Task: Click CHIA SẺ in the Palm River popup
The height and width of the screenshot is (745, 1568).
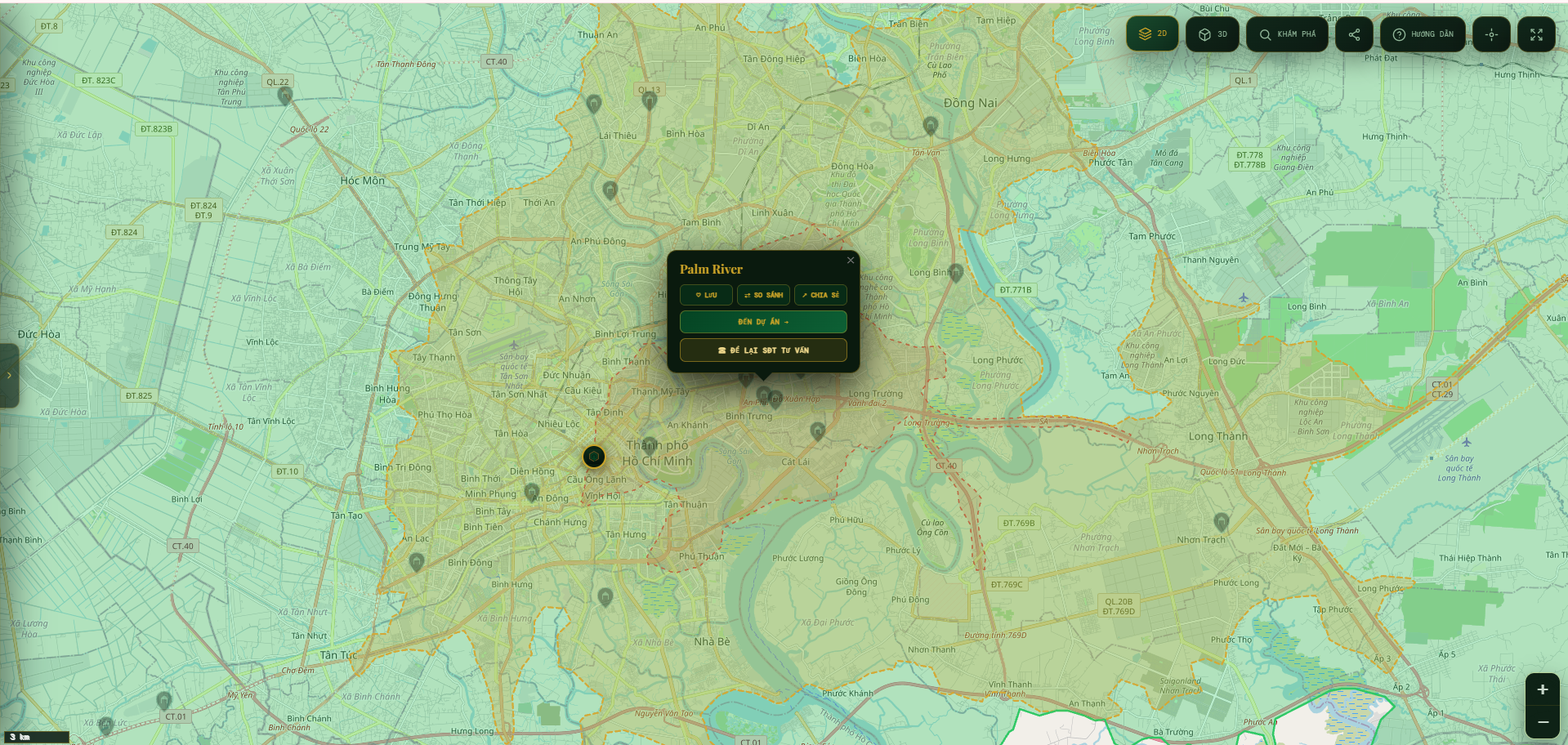Action: coord(820,295)
